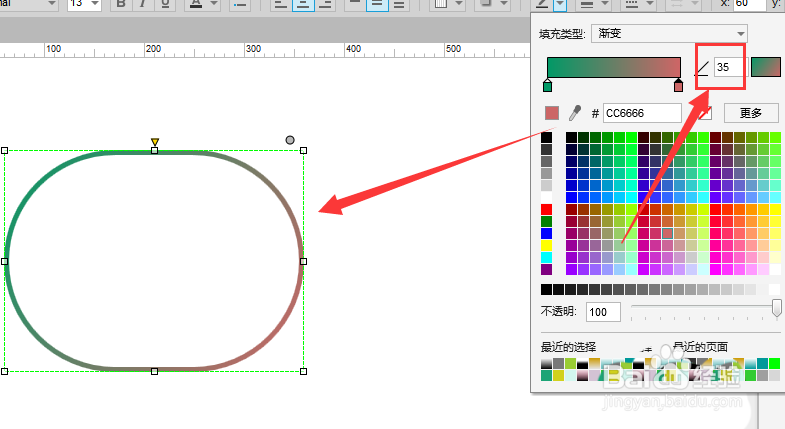Toggle italic text formatting
The height and width of the screenshot is (429, 785).
coord(143,5)
